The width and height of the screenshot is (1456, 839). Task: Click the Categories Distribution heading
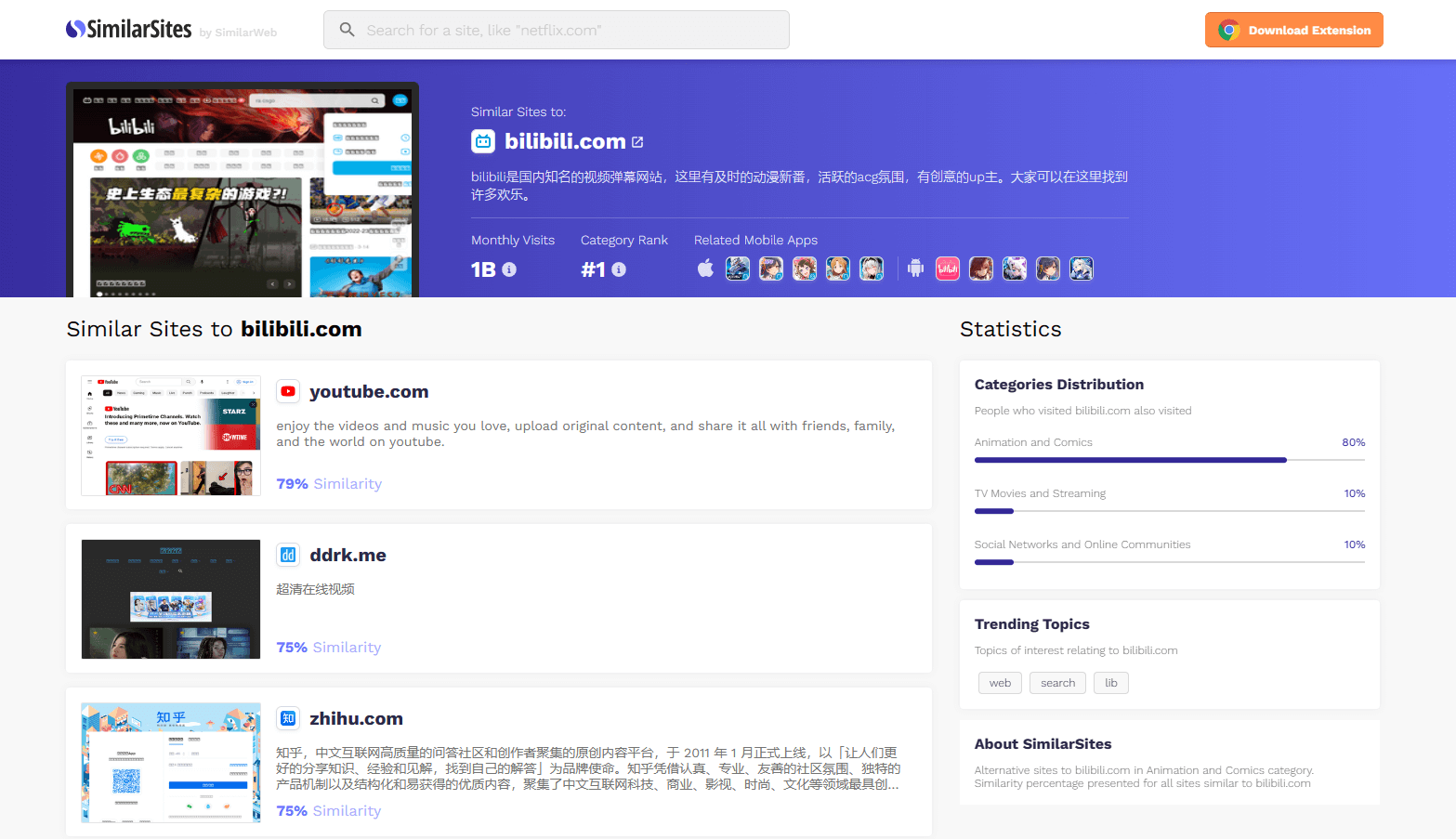[1059, 385]
